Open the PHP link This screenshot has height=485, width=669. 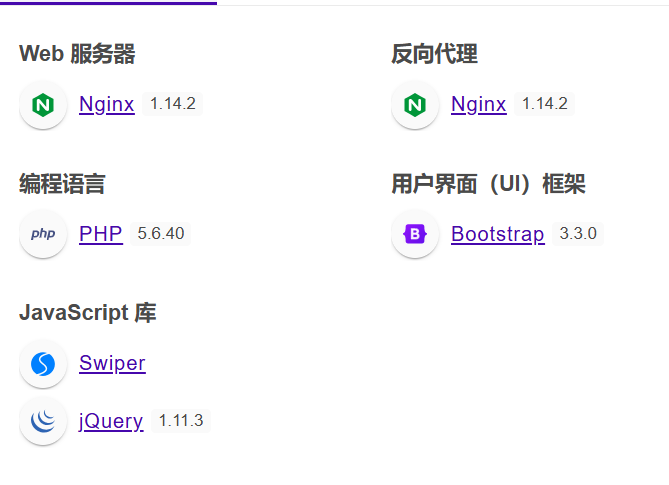(x=101, y=234)
